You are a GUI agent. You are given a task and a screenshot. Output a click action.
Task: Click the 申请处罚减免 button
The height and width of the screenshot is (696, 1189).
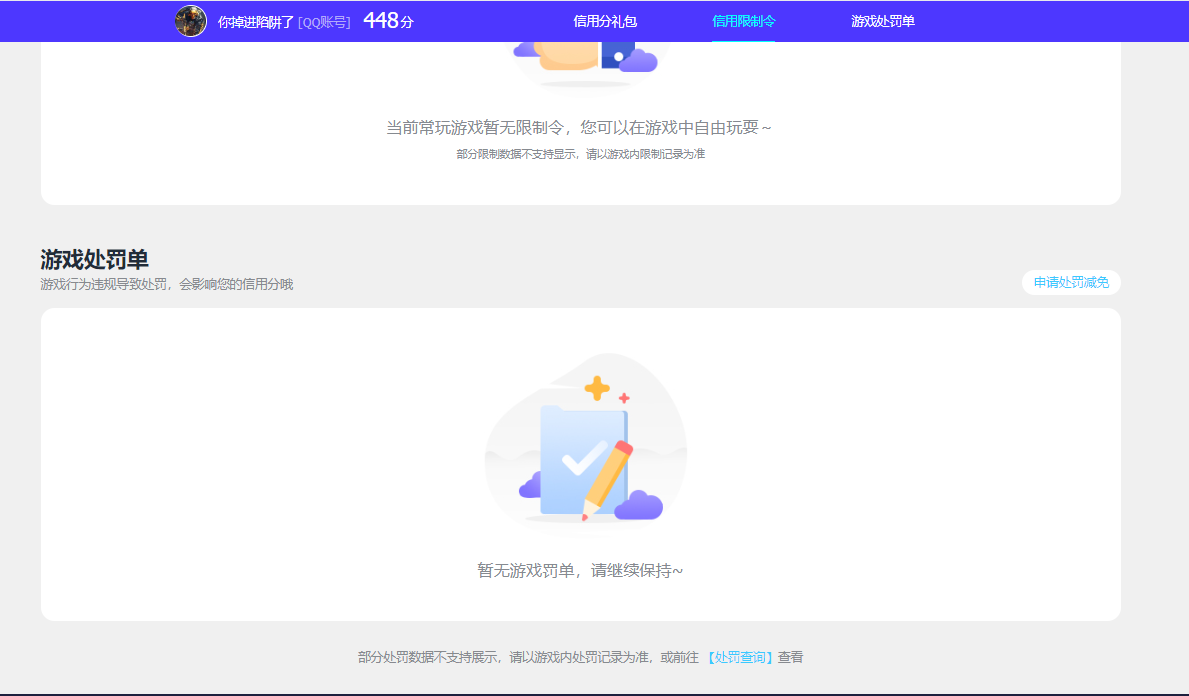coord(1070,282)
